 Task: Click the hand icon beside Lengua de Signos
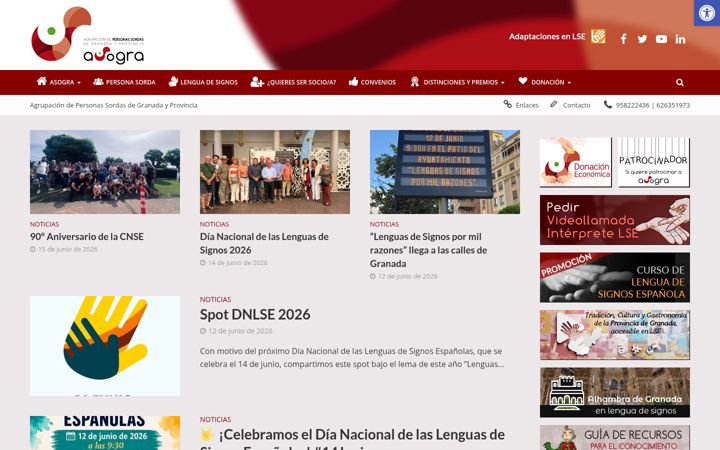coord(173,81)
